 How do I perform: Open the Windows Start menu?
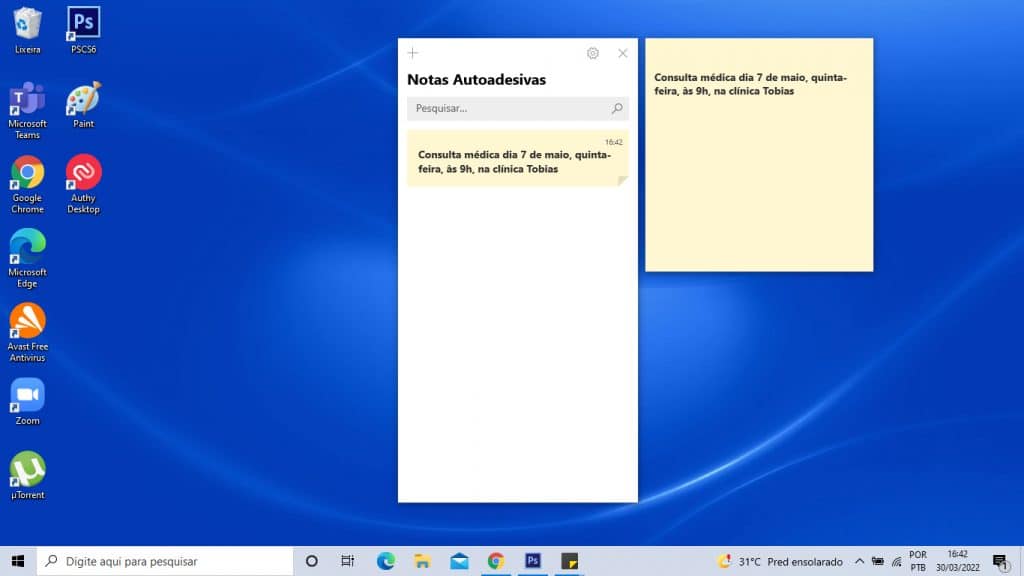coord(18,561)
